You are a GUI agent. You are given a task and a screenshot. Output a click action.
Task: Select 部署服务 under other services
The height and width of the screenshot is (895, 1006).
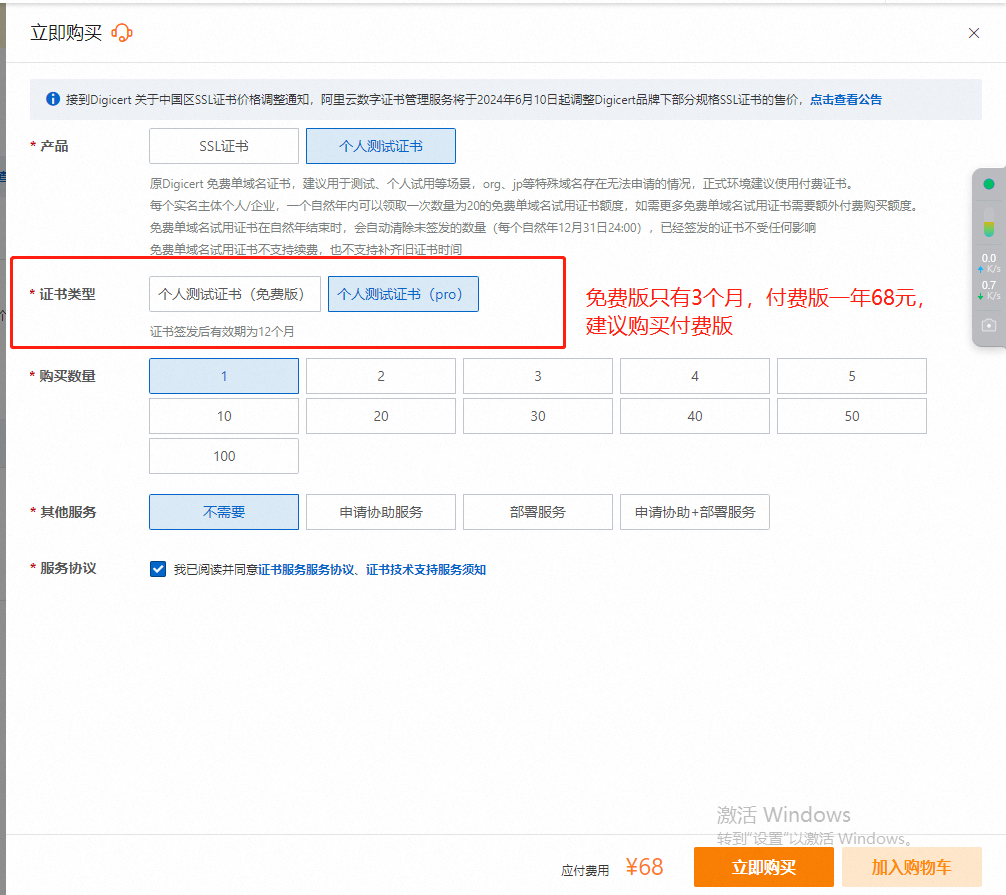coord(538,512)
